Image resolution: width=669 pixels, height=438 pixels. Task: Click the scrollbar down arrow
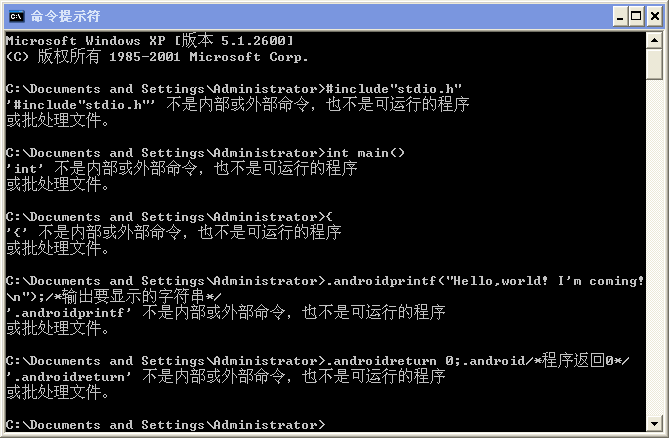tap(654, 423)
